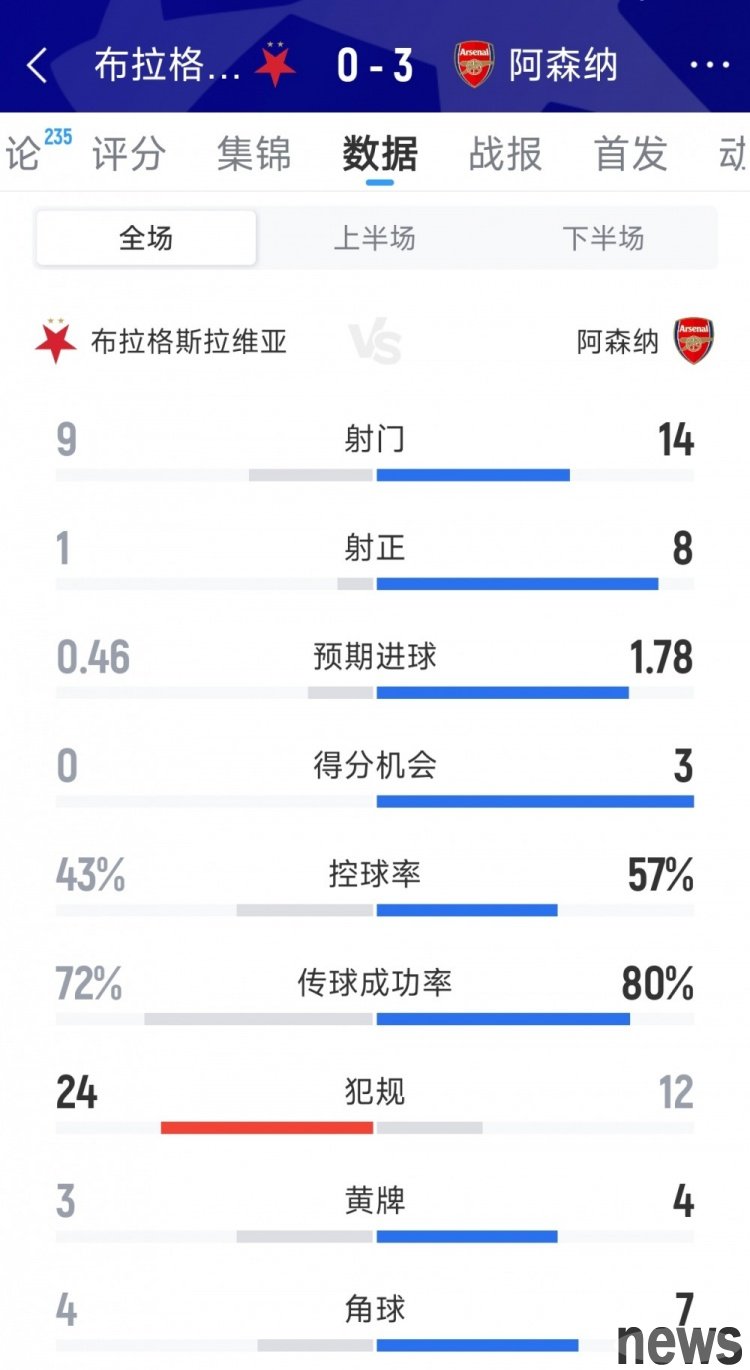Viewport: 750px width, 1370px height.
Task: Tap the 控球率 possession stat label
Action: coord(375,875)
